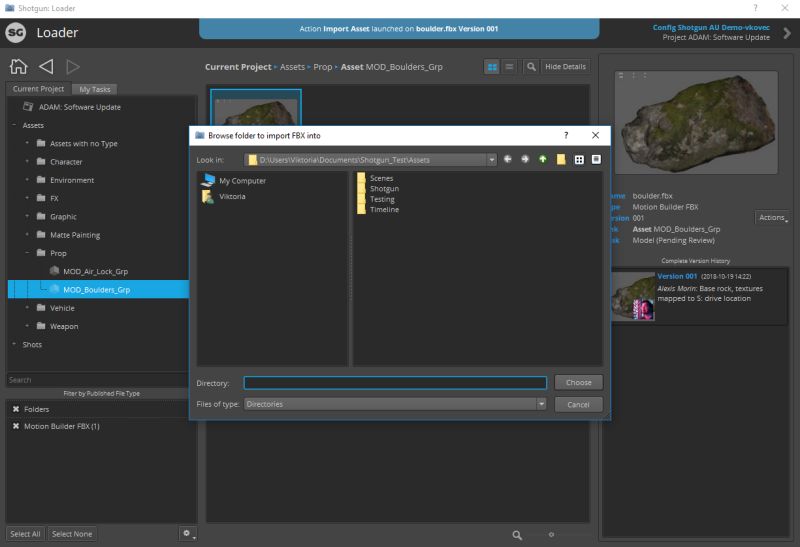Open filter settings gear menu
The width and height of the screenshot is (800, 547).
[187, 534]
